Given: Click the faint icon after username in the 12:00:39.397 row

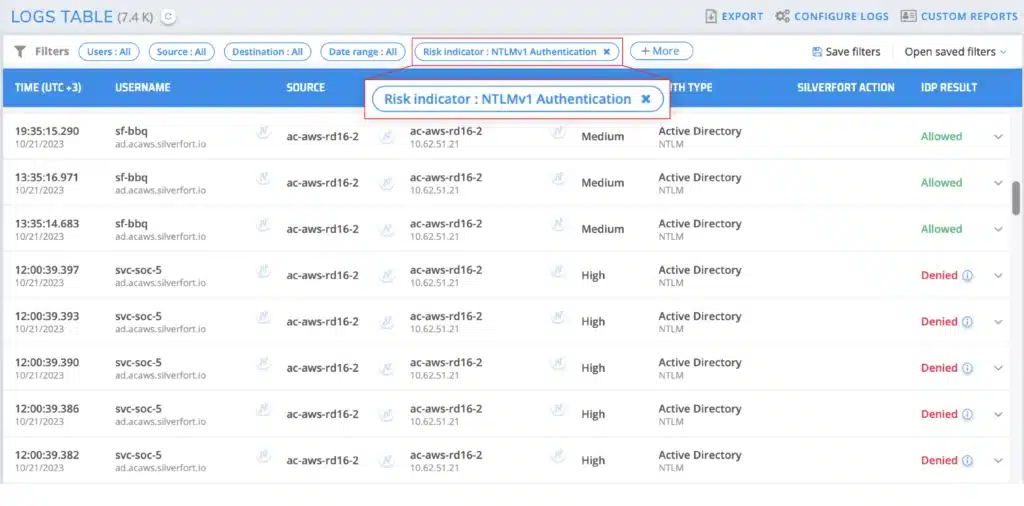Looking at the screenshot, I should coord(263,272).
